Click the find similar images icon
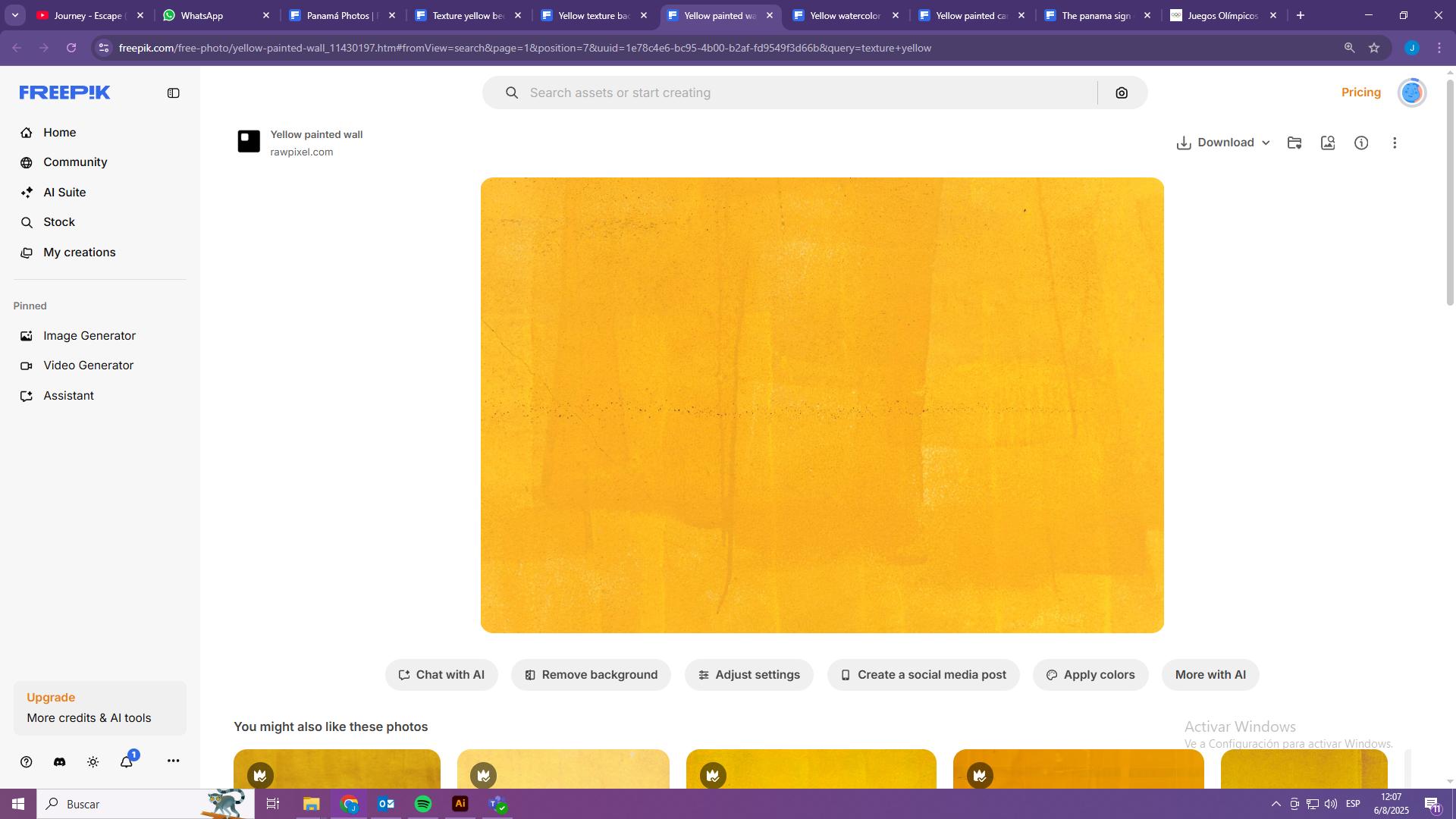This screenshot has width=1456, height=819. pyautogui.click(x=1328, y=143)
